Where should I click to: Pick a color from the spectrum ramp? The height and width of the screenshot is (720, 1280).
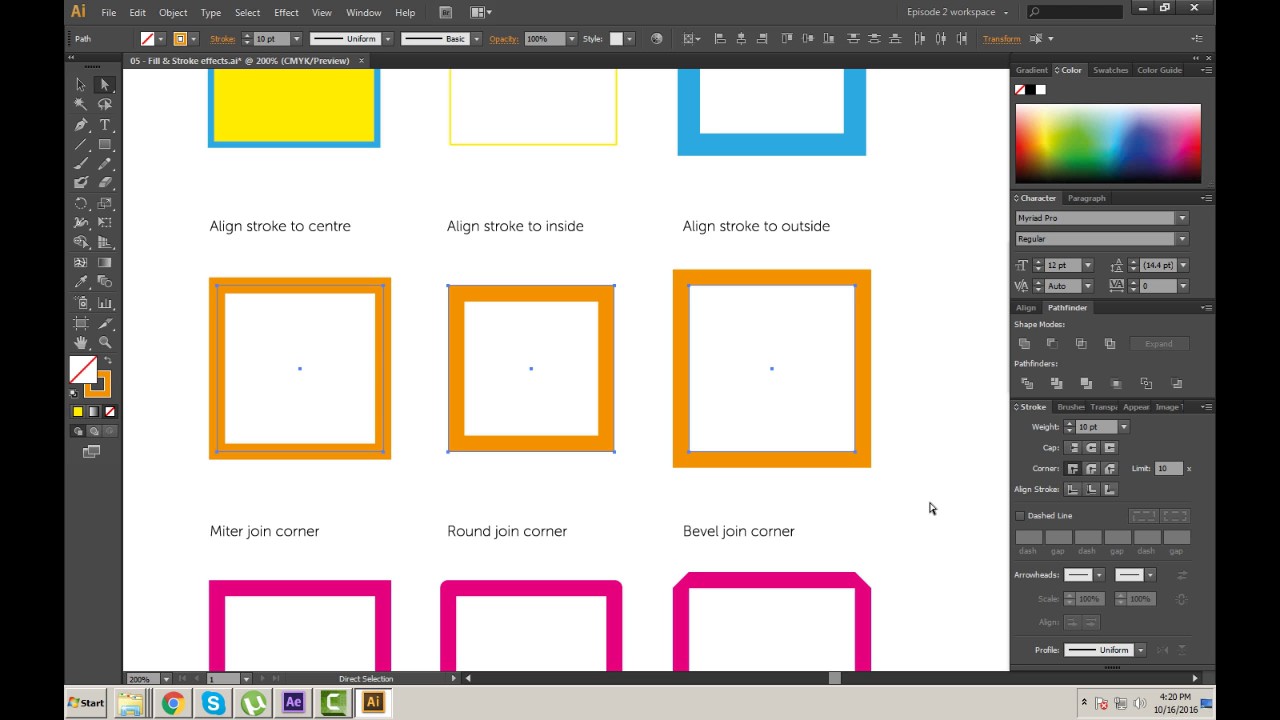(x=1108, y=143)
